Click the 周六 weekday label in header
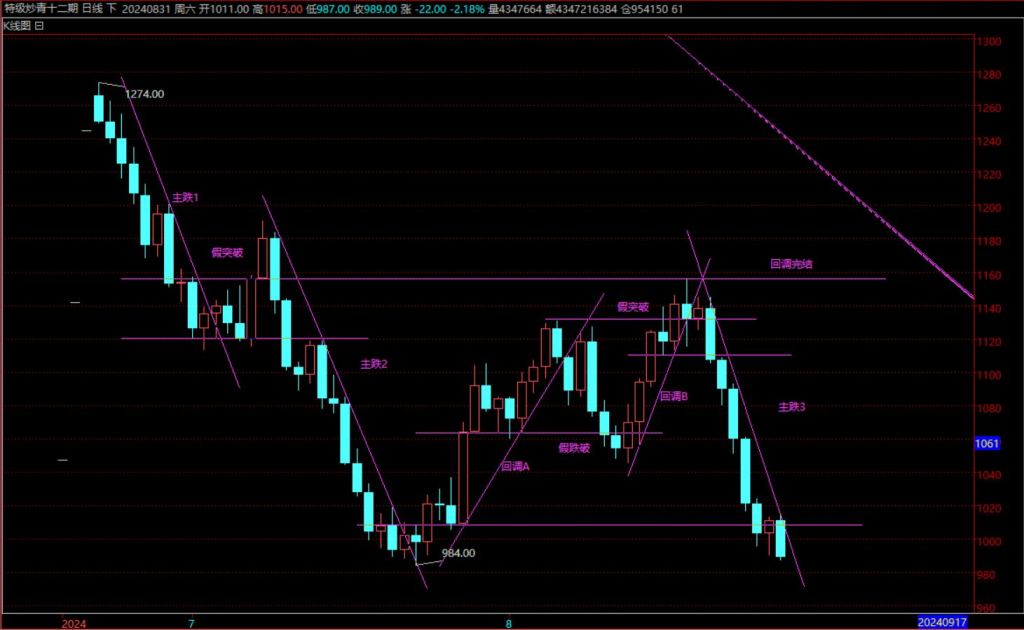Screen dimensions: 1024x630 (x=185, y=9)
